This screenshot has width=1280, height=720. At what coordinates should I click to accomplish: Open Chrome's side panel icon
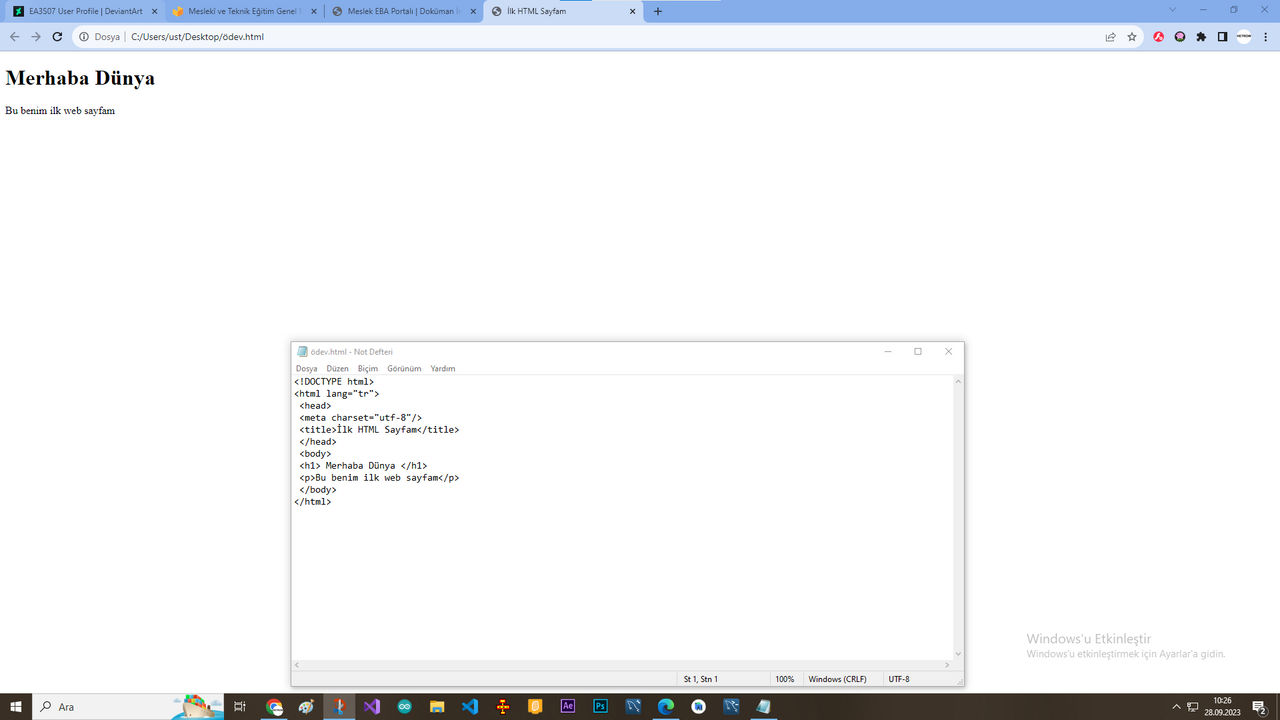[x=1222, y=36]
